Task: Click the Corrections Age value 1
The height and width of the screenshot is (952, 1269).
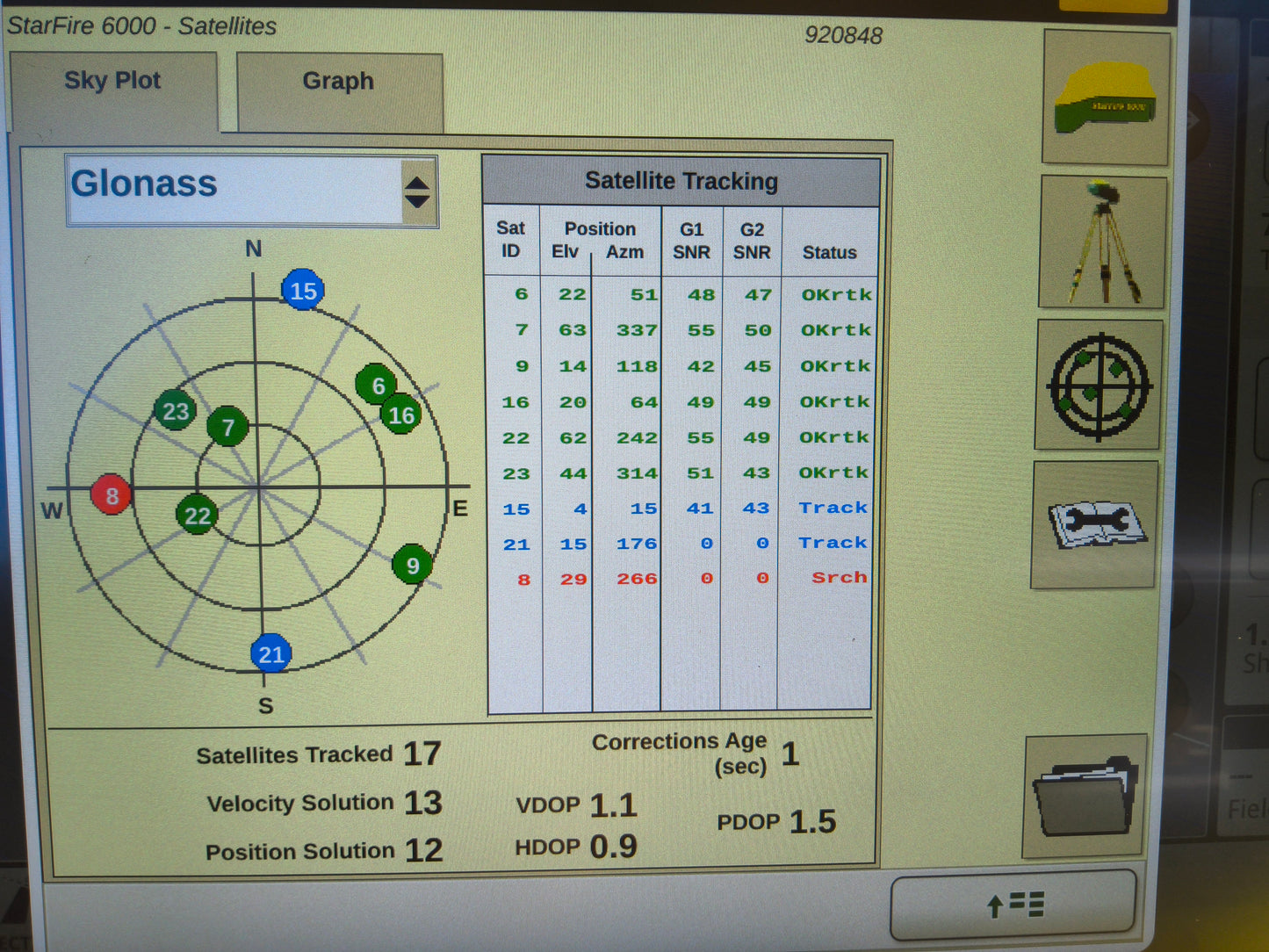Action: tap(790, 754)
